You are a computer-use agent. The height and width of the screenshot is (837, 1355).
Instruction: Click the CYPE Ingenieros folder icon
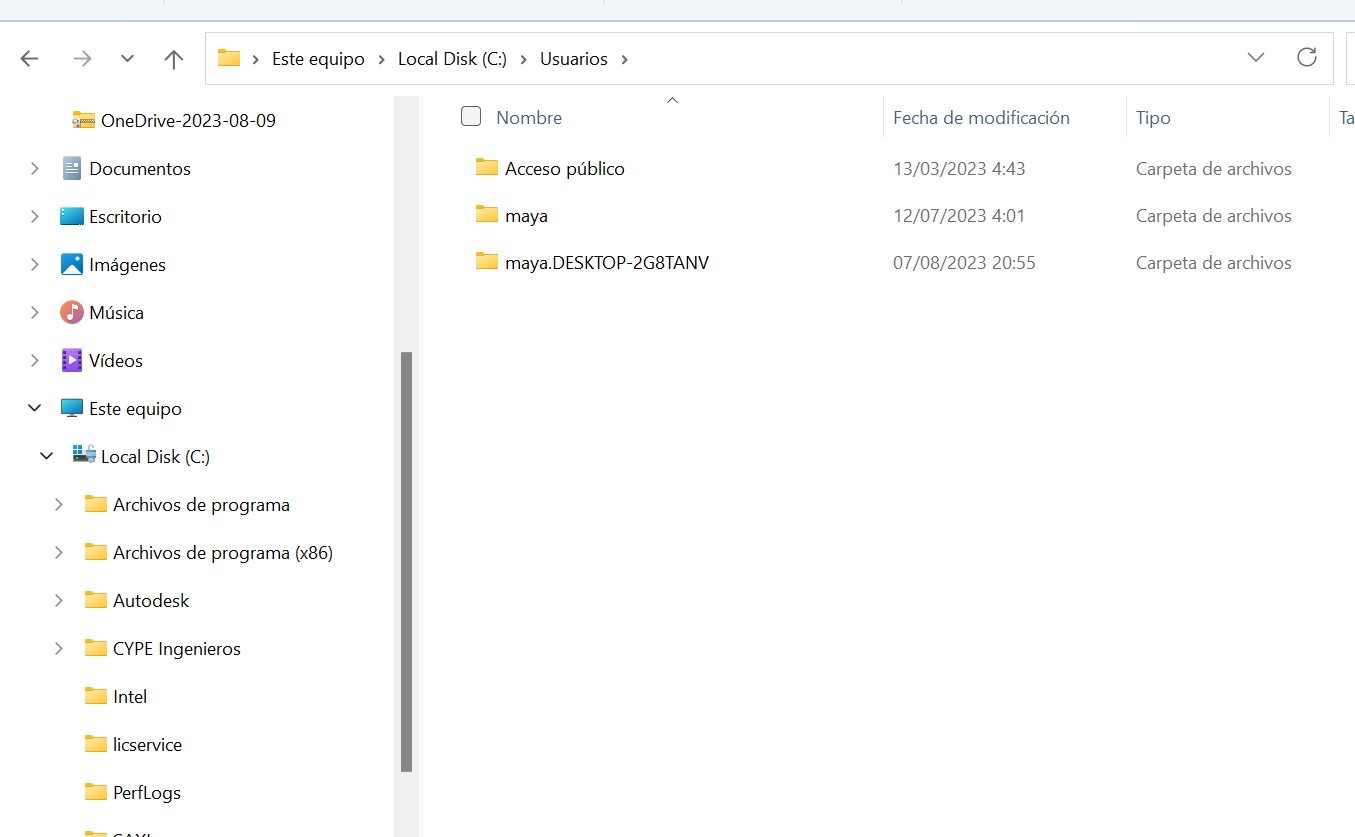pos(96,647)
